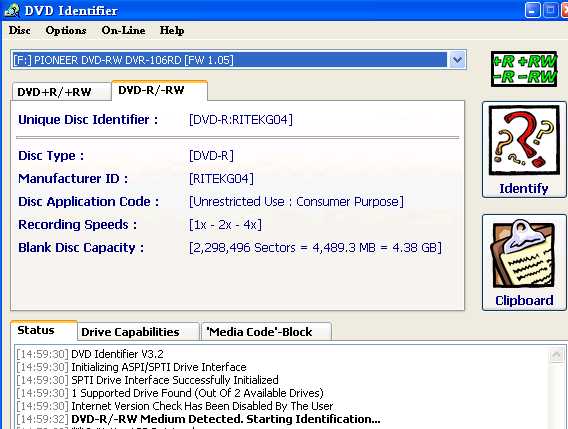Open the Disc menu
The image size is (568, 429).
[20, 30]
